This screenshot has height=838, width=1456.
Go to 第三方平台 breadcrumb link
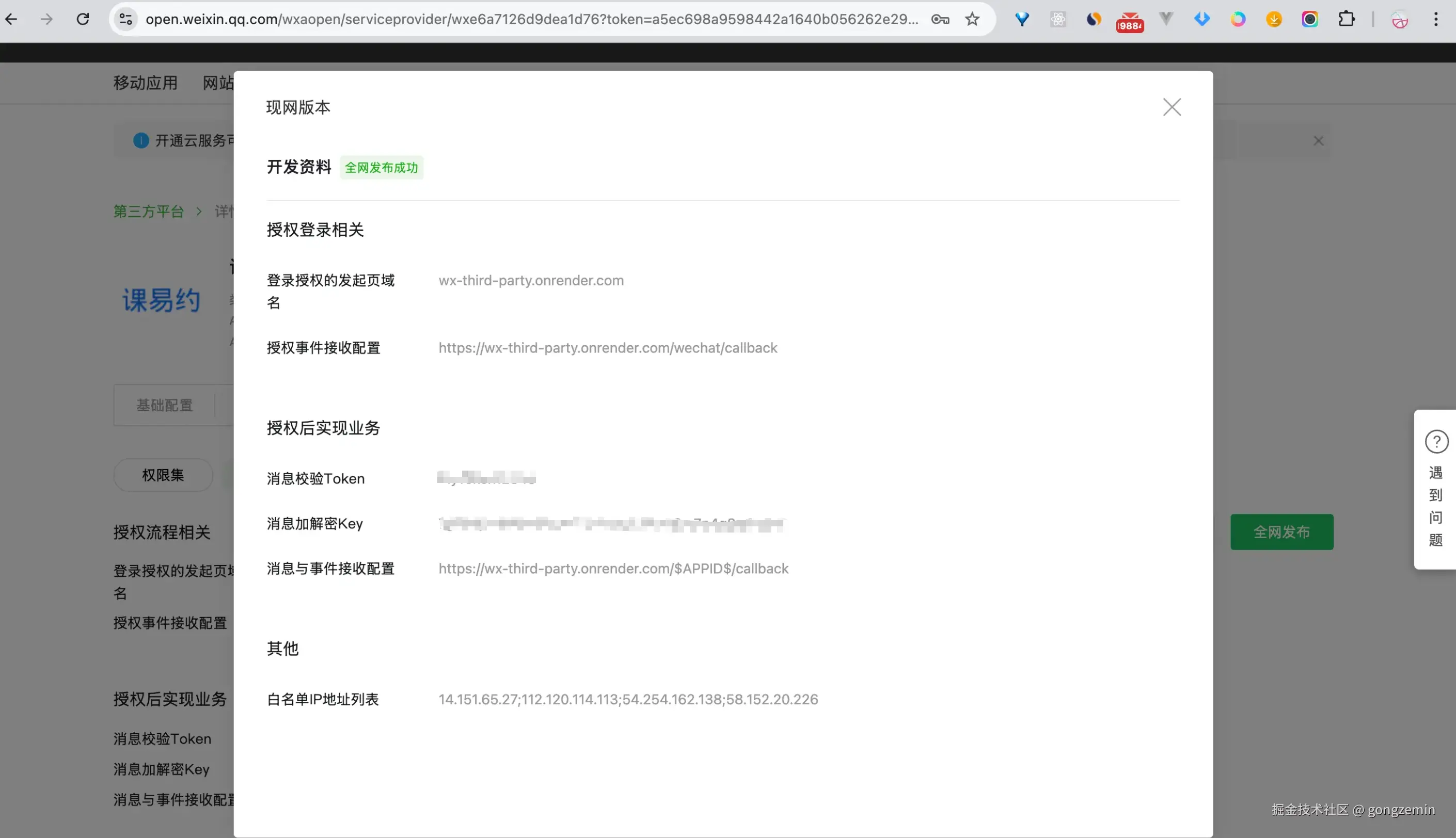tap(149, 211)
